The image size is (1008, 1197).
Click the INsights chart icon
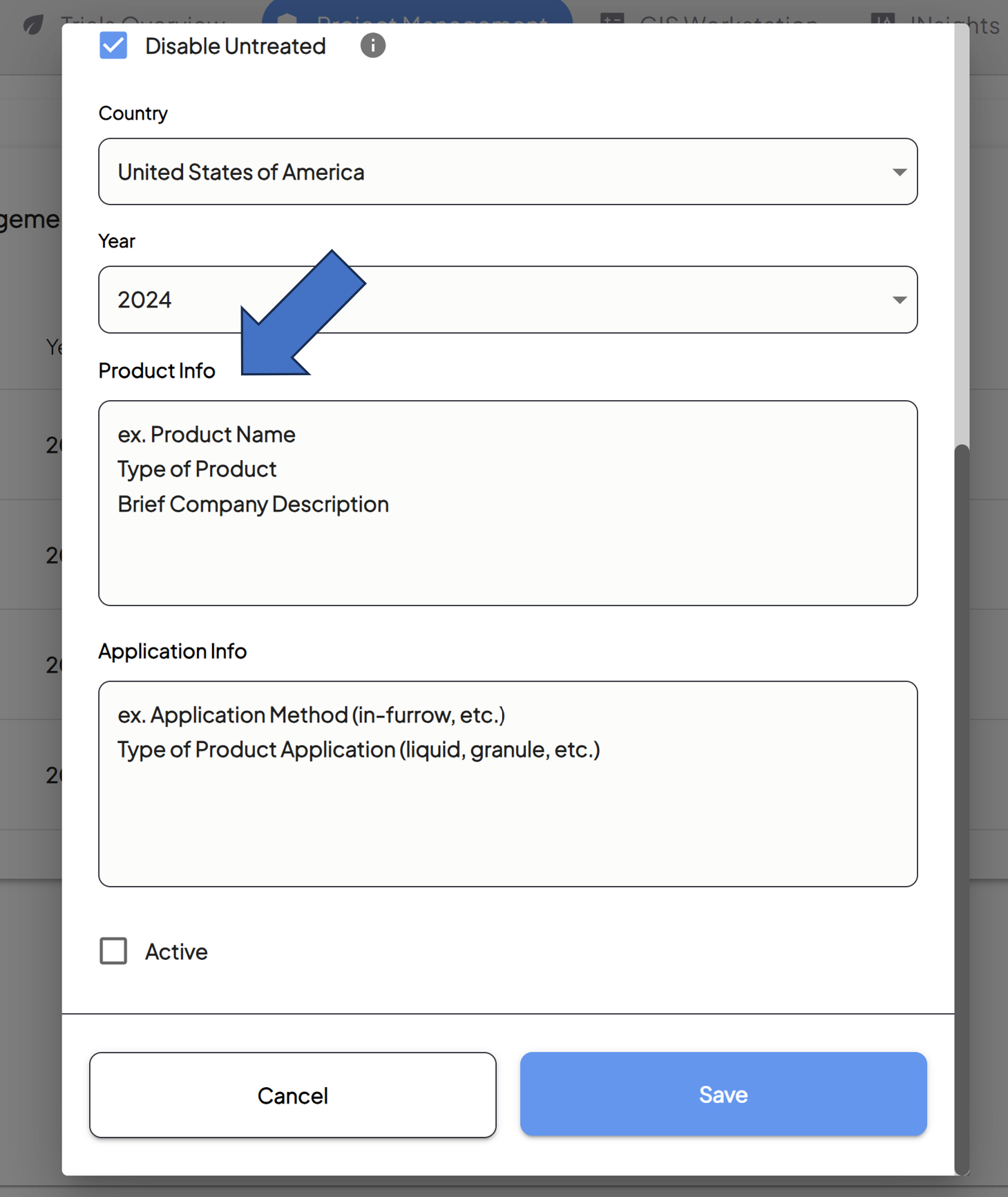coord(882,21)
